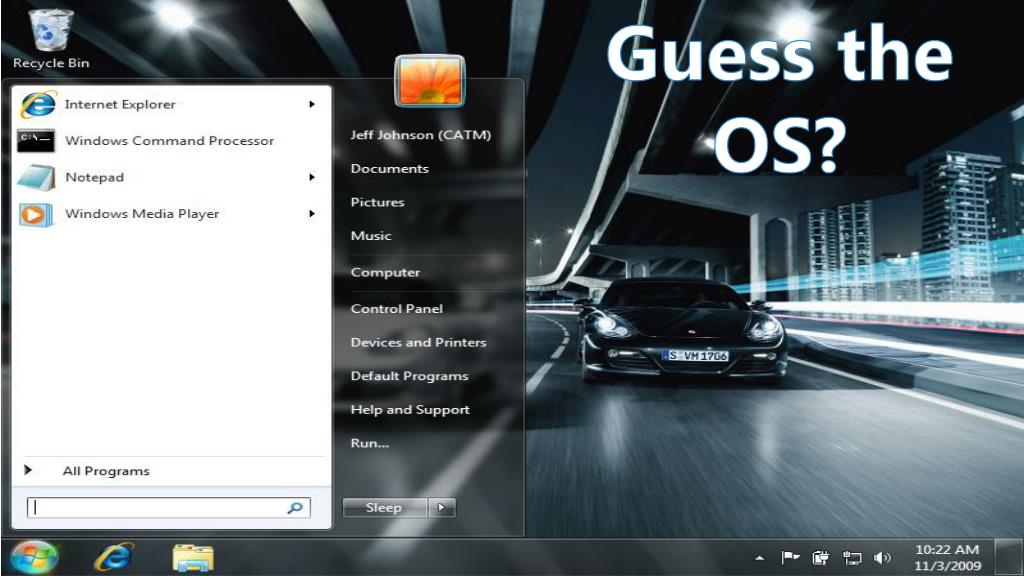Open Windows Explorer from the taskbar
The image size is (1024, 576).
click(x=193, y=558)
